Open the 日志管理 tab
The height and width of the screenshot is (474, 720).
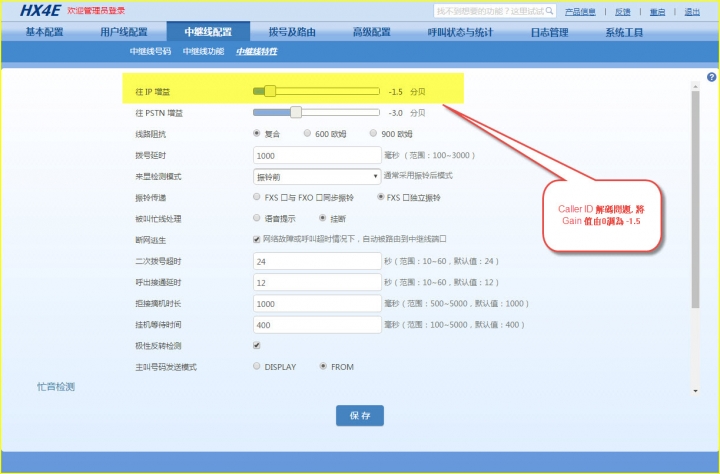(x=550, y=32)
